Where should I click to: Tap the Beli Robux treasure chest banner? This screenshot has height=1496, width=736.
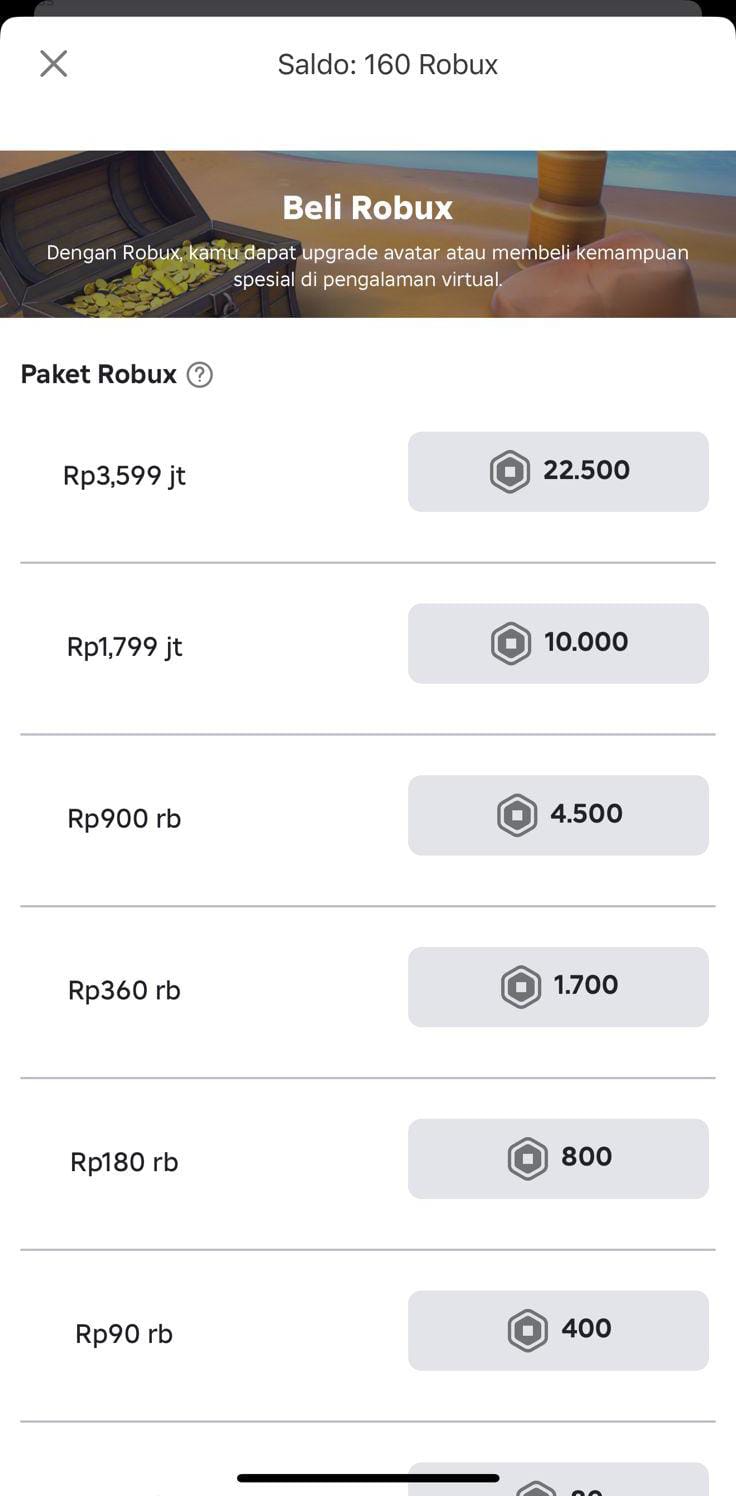[368, 234]
